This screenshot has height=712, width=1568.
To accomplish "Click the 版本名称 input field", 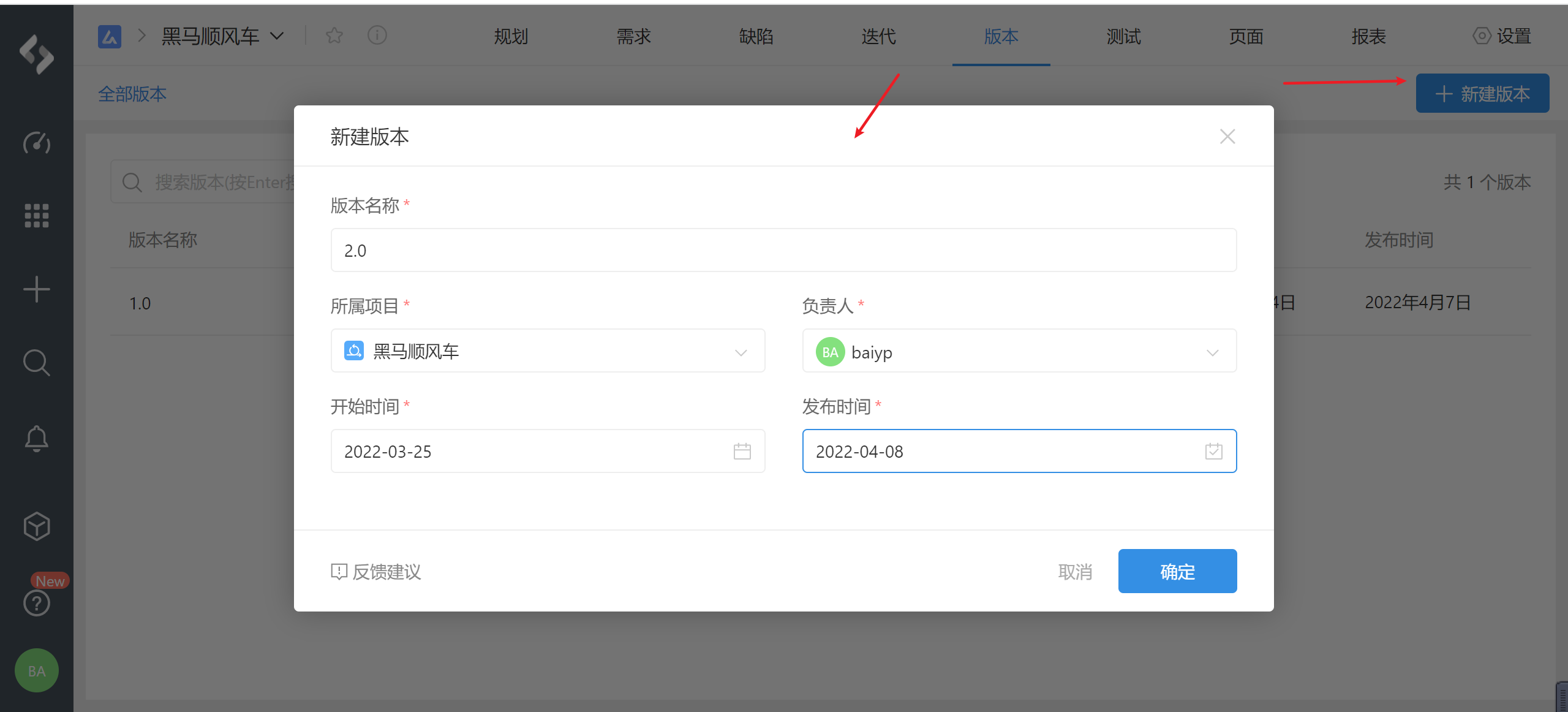I will [x=783, y=250].
